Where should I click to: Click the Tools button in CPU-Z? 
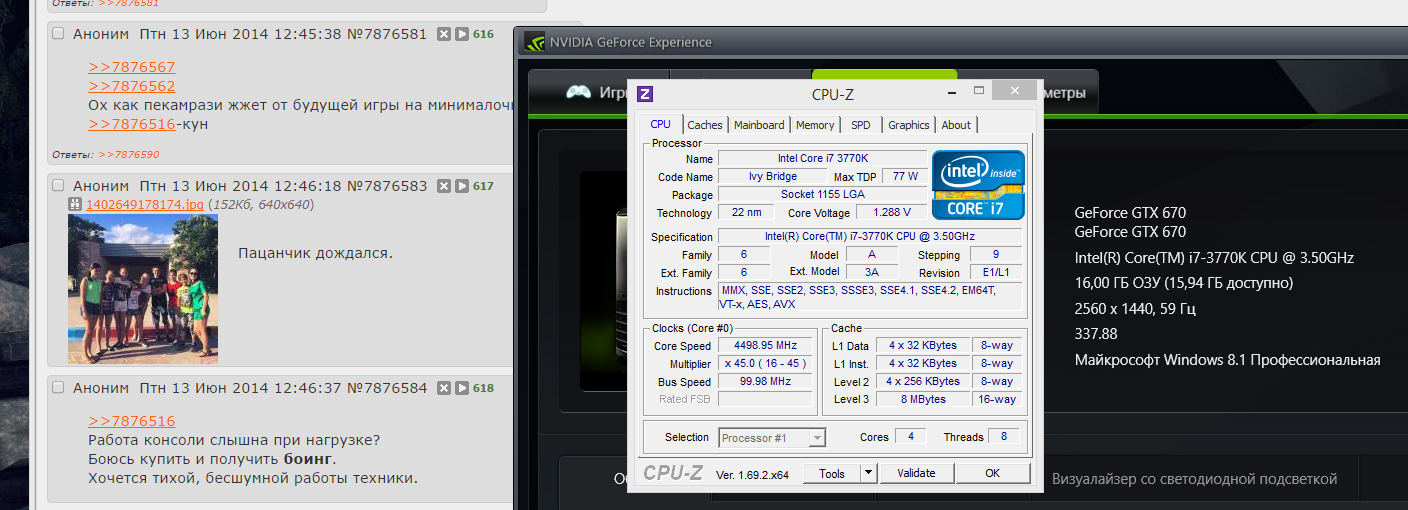(832, 473)
